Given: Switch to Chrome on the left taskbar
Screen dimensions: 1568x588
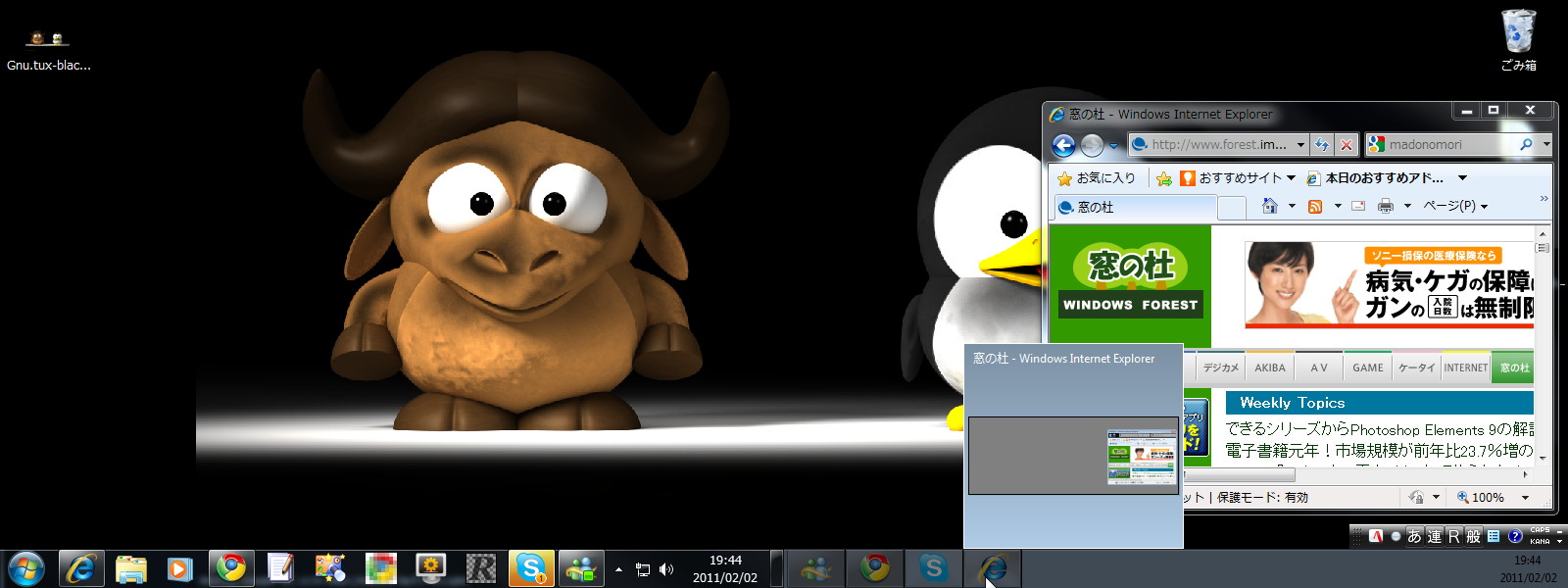Looking at the screenshot, I should coord(231,568).
